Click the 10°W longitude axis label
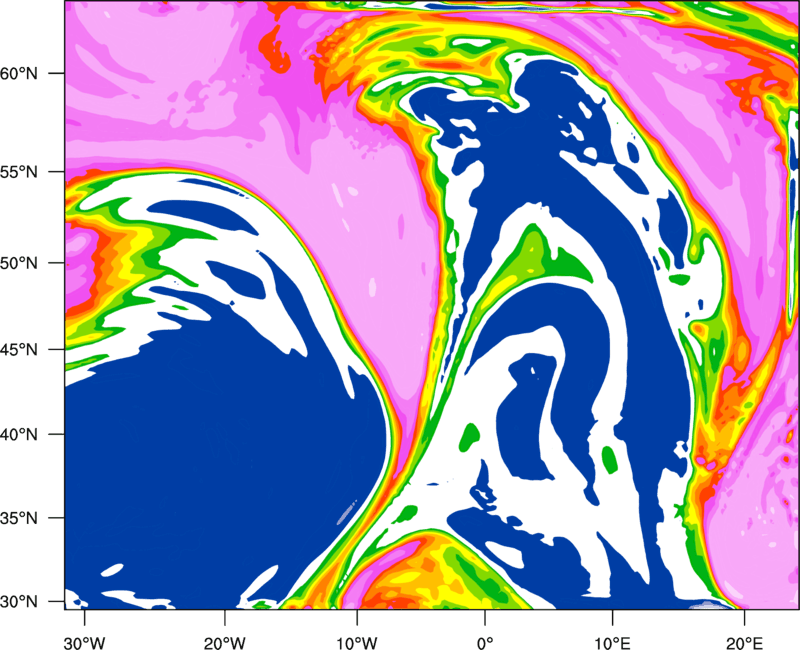The width and height of the screenshot is (800, 650). click(357, 643)
